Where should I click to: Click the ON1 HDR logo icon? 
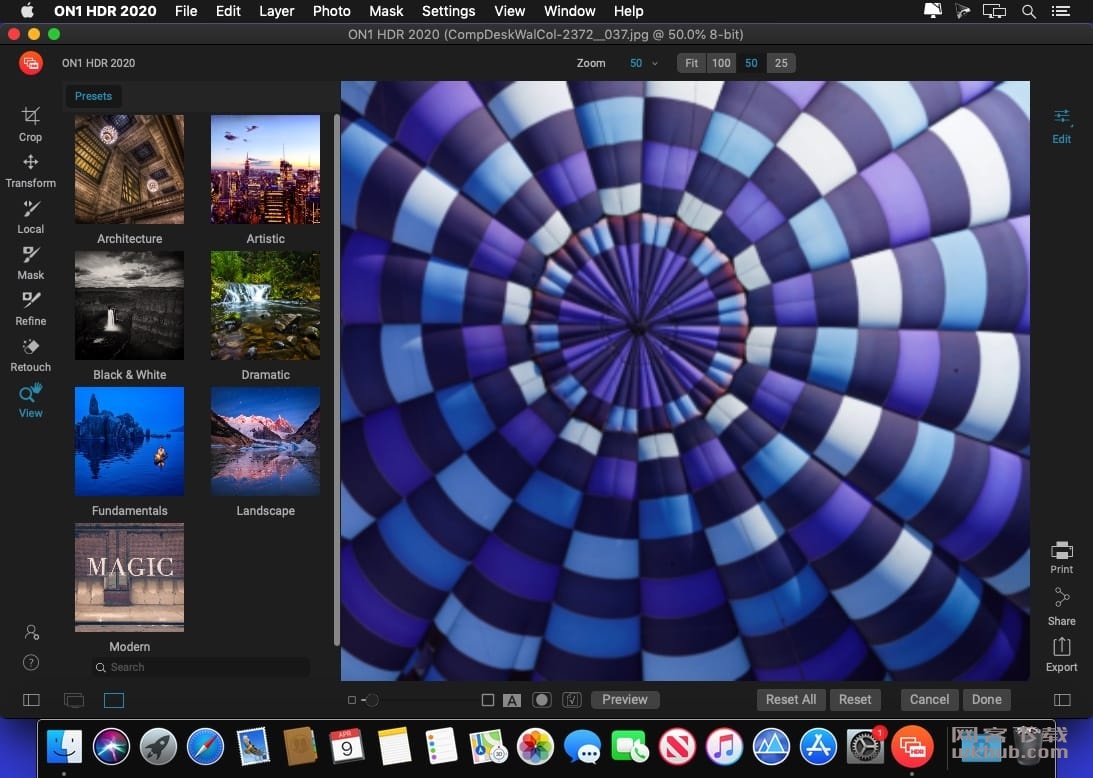[x=31, y=63]
